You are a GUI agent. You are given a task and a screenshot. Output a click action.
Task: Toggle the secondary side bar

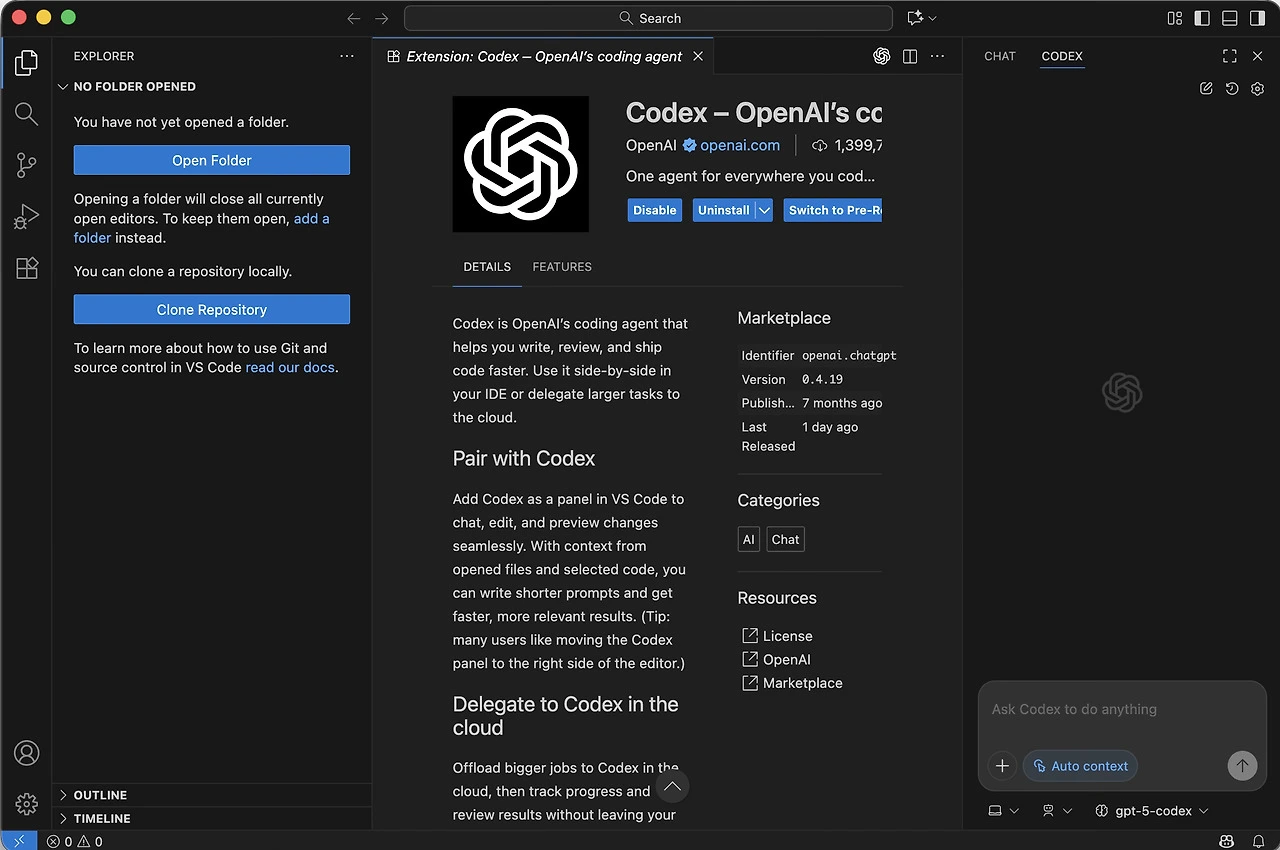(x=1258, y=18)
